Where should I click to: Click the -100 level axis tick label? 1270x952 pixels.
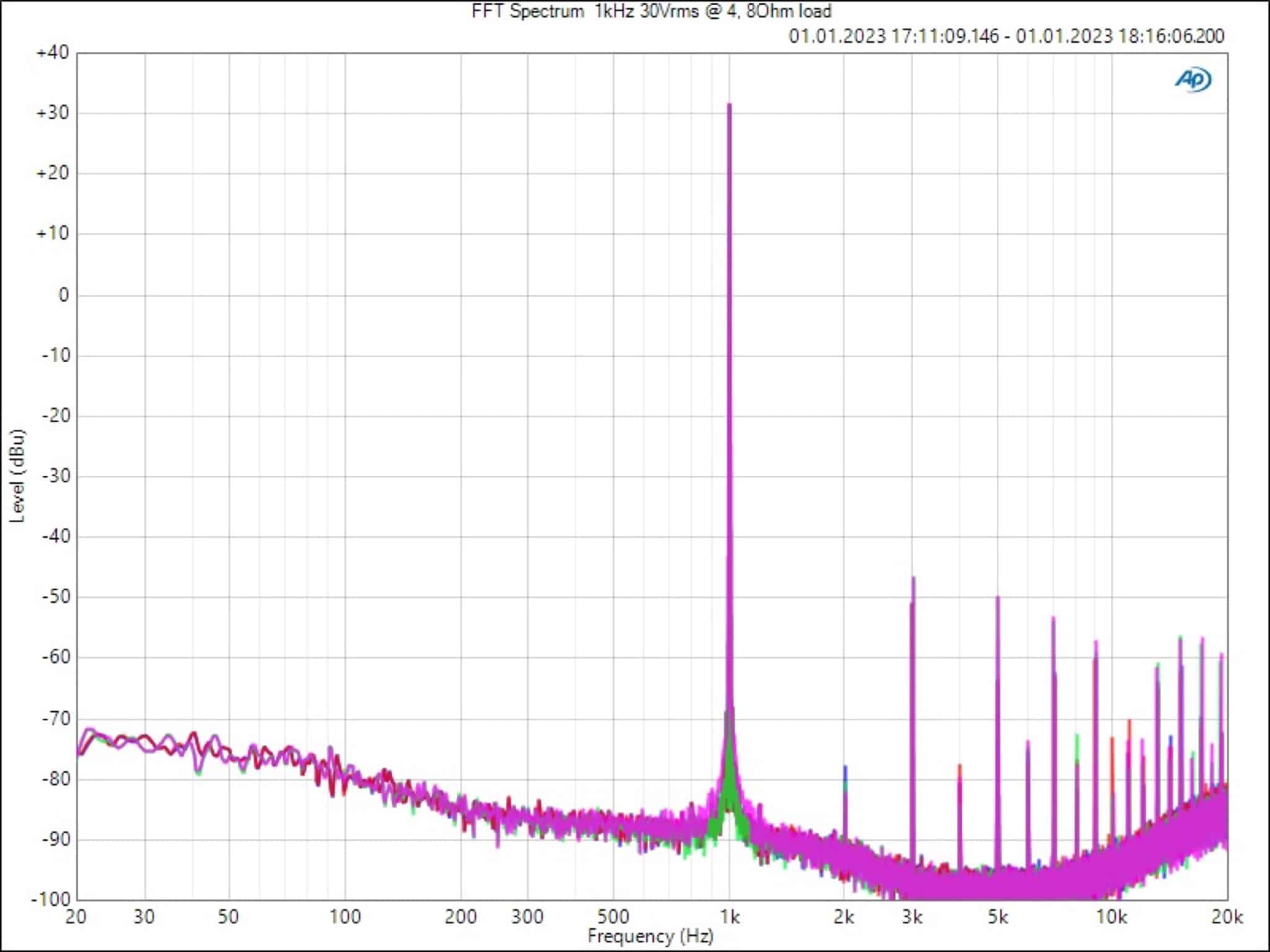[x=51, y=899]
